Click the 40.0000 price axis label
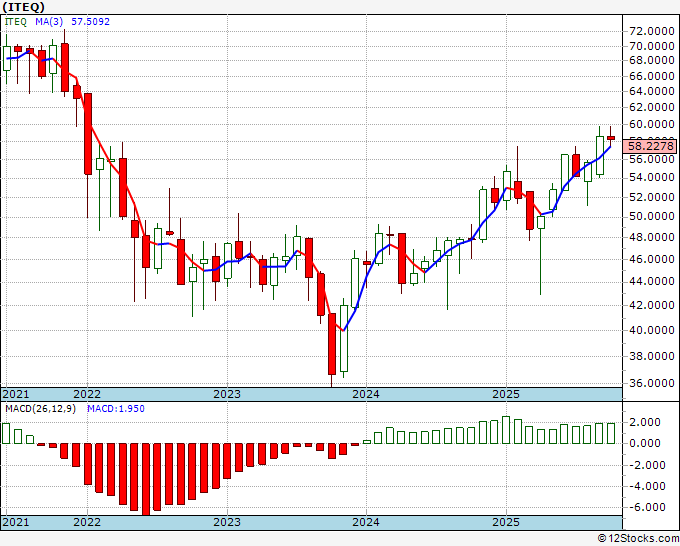This screenshot has width=680, height=546. [652, 330]
